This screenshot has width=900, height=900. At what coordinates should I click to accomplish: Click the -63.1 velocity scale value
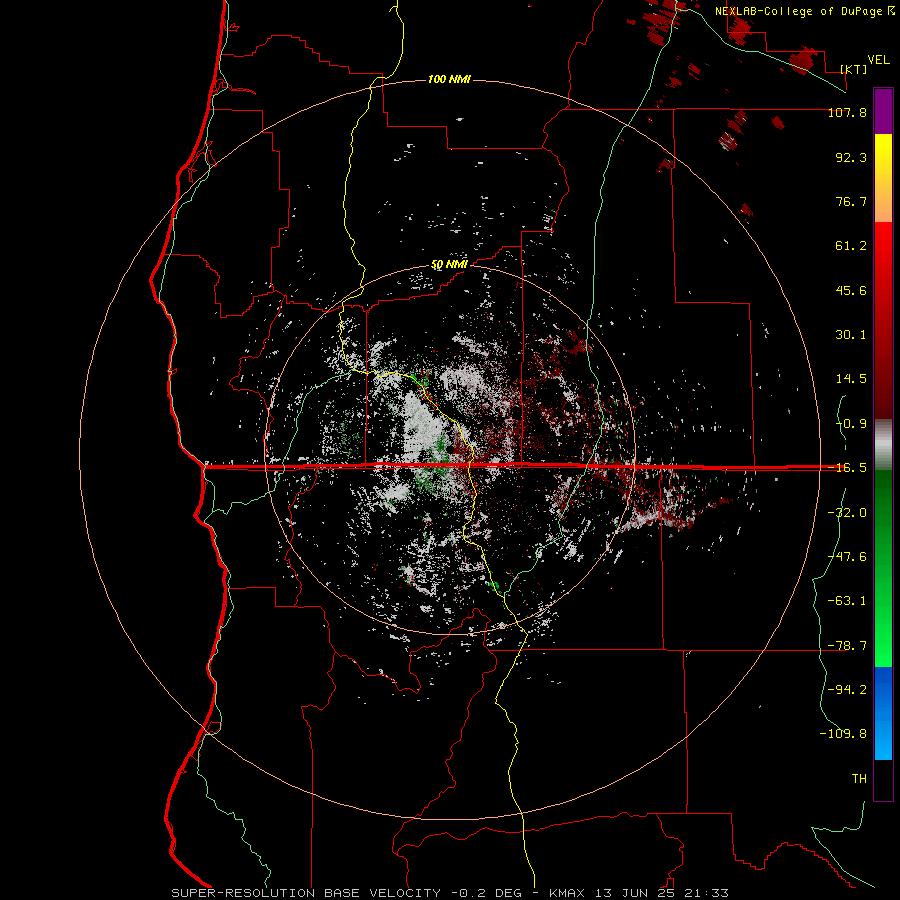click(847, 601)
